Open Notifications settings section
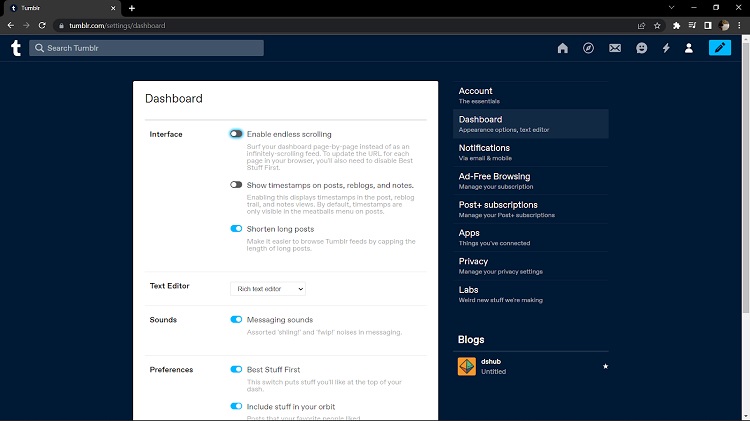Screen dimensions: 750x421 tap(530, 152)
